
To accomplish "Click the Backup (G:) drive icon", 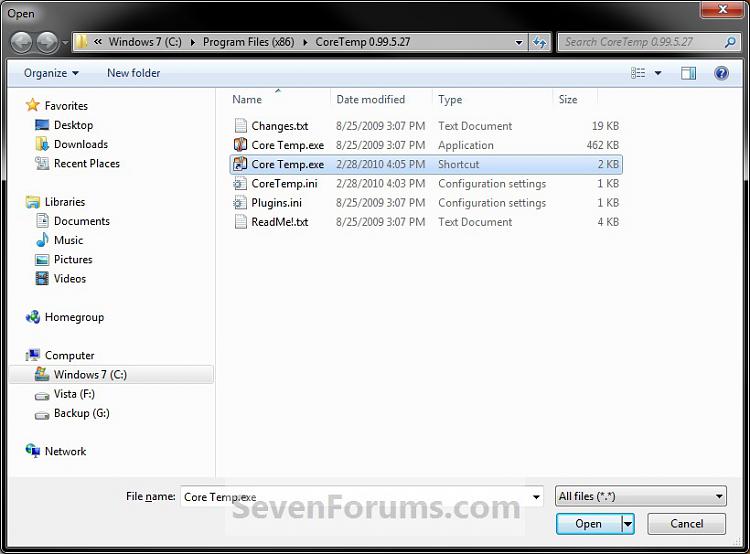I will click(x=42, y=415).
